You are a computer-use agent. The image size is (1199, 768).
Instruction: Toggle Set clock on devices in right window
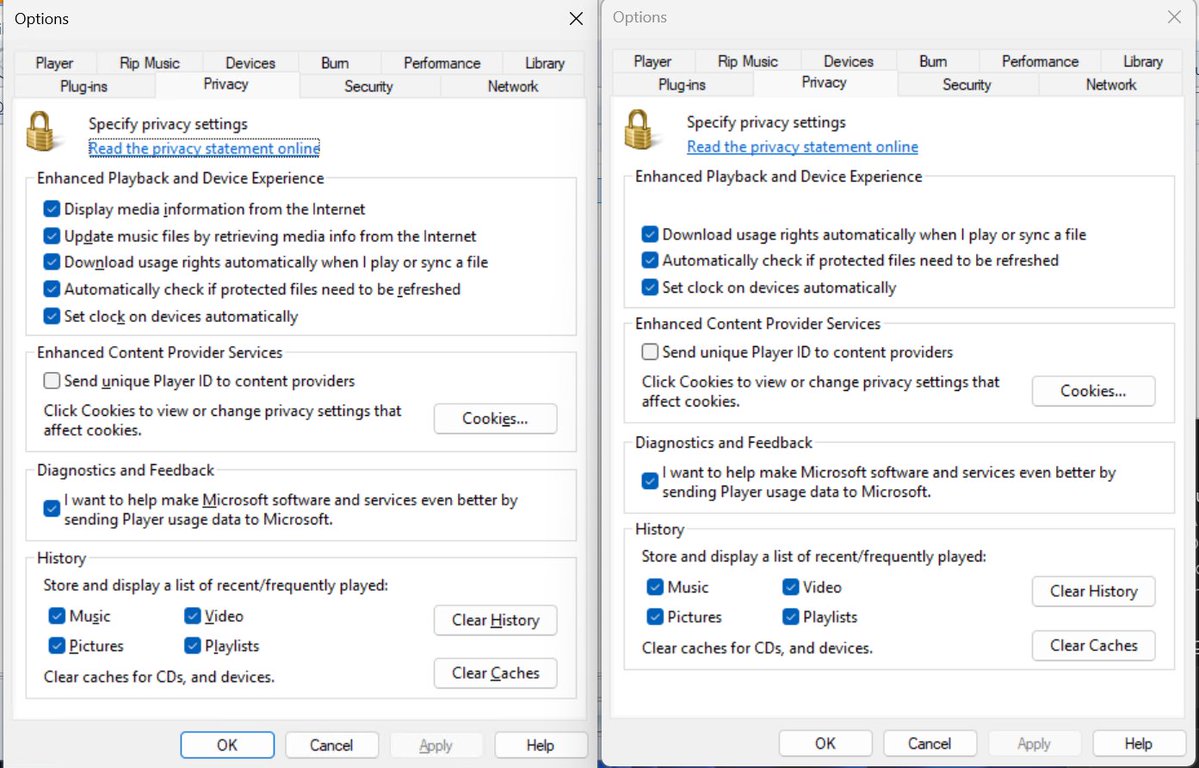[x=649, y=288]
